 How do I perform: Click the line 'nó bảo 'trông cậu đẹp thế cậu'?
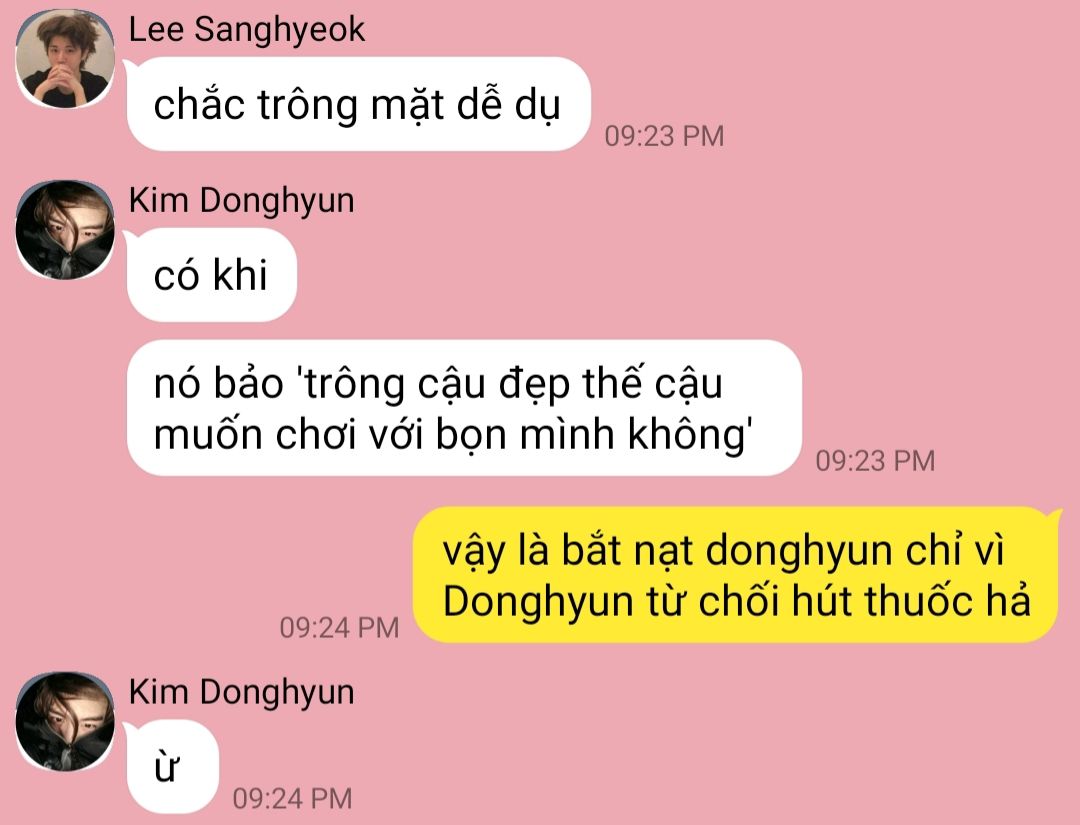click(438, 383)
